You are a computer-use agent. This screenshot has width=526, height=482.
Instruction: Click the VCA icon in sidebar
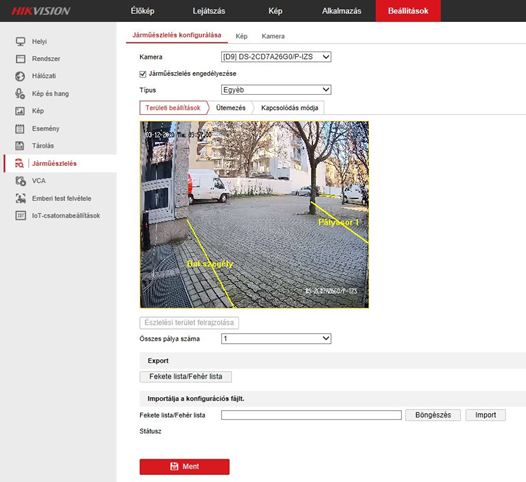coord(20,181)
